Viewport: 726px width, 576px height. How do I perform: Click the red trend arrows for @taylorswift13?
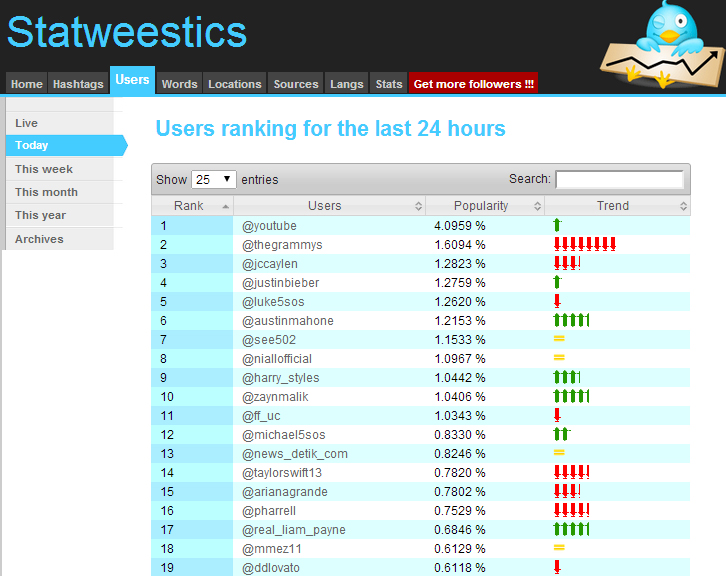pyautogui.click(x=572, y=472)
